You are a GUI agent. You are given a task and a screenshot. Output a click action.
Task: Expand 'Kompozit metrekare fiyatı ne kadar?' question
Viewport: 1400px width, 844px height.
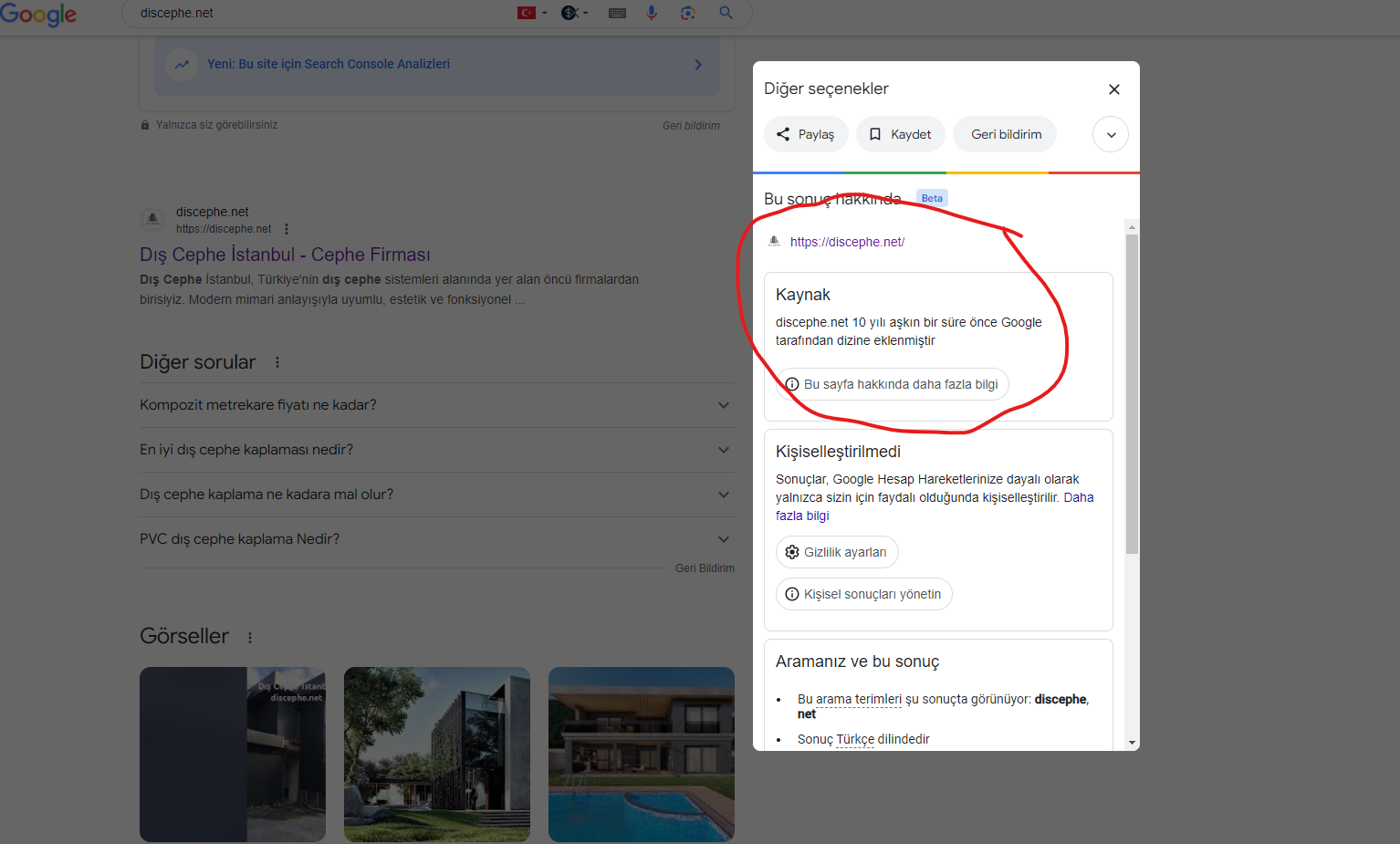436,405
